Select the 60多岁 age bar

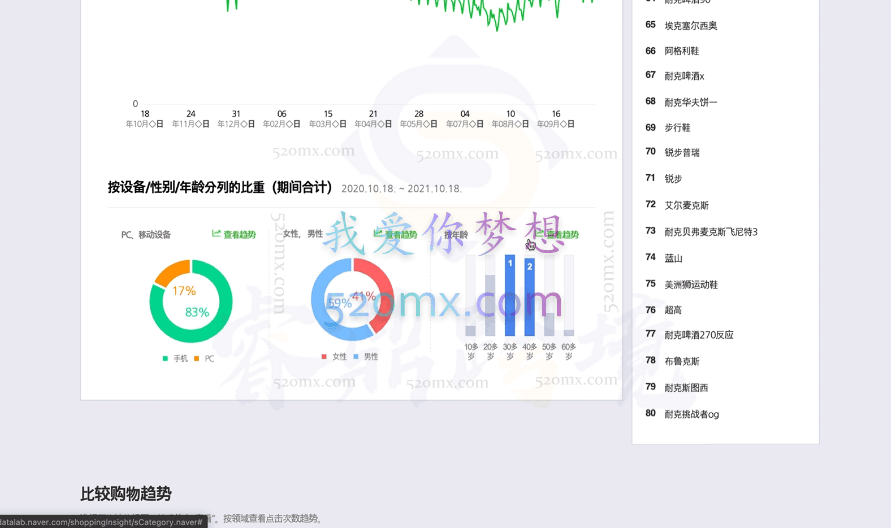[569, 332]
